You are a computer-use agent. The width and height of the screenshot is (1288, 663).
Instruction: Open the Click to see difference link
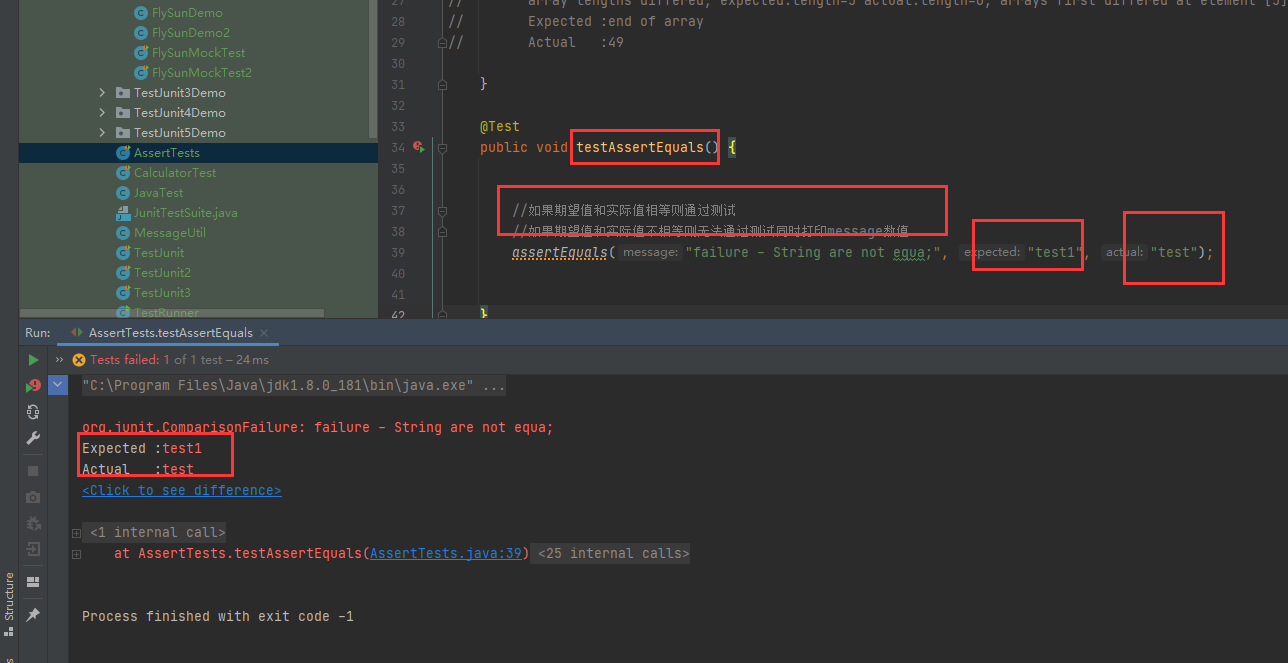(x=181, y=490)
